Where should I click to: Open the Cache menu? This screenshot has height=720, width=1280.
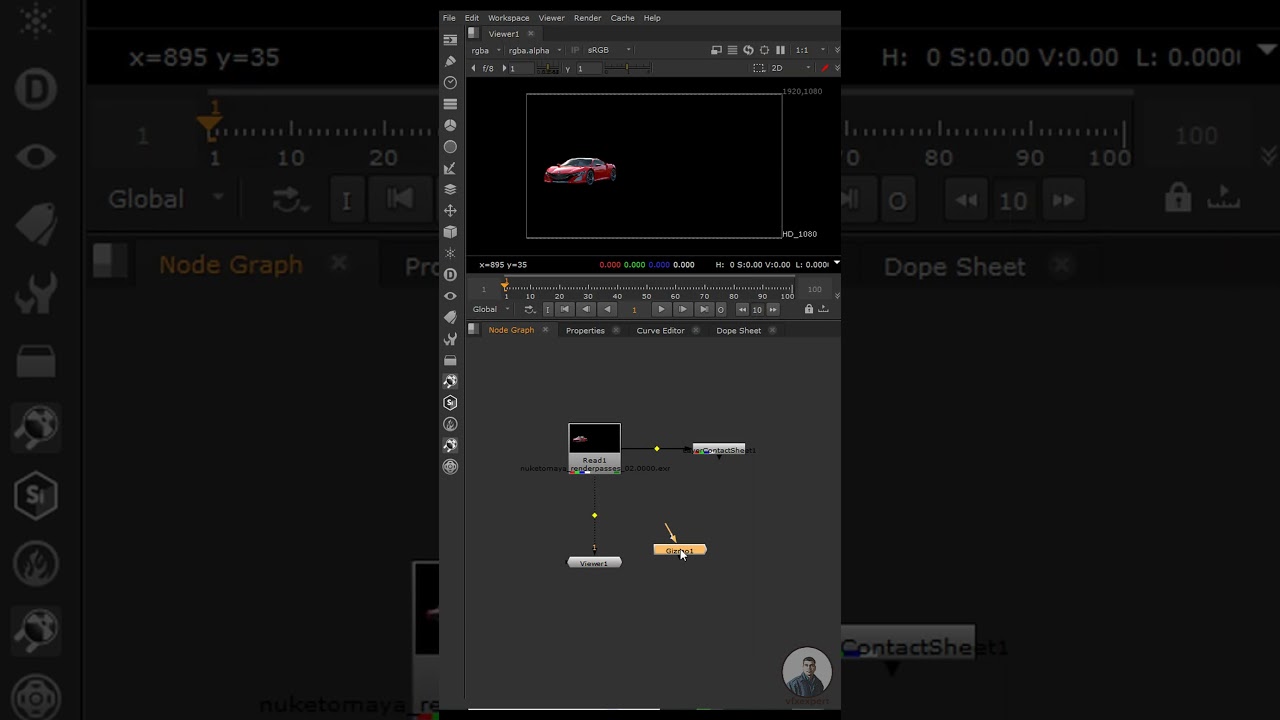pyautogui.click(x=622, y=18)
